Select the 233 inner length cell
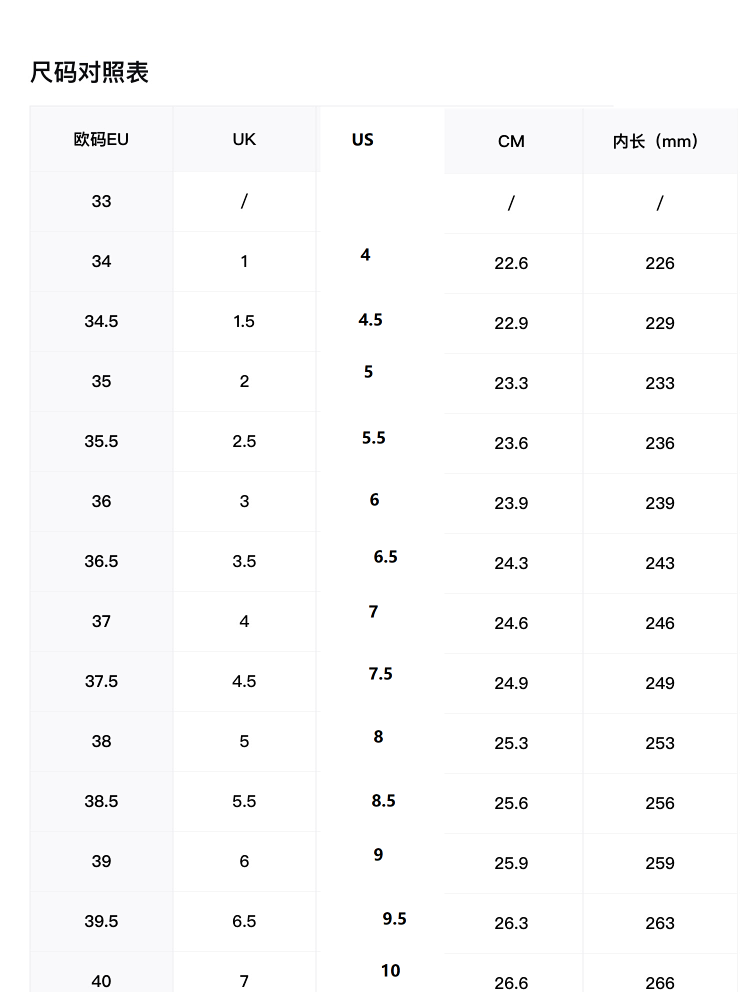The image size is (750, 992). point(660,383)
